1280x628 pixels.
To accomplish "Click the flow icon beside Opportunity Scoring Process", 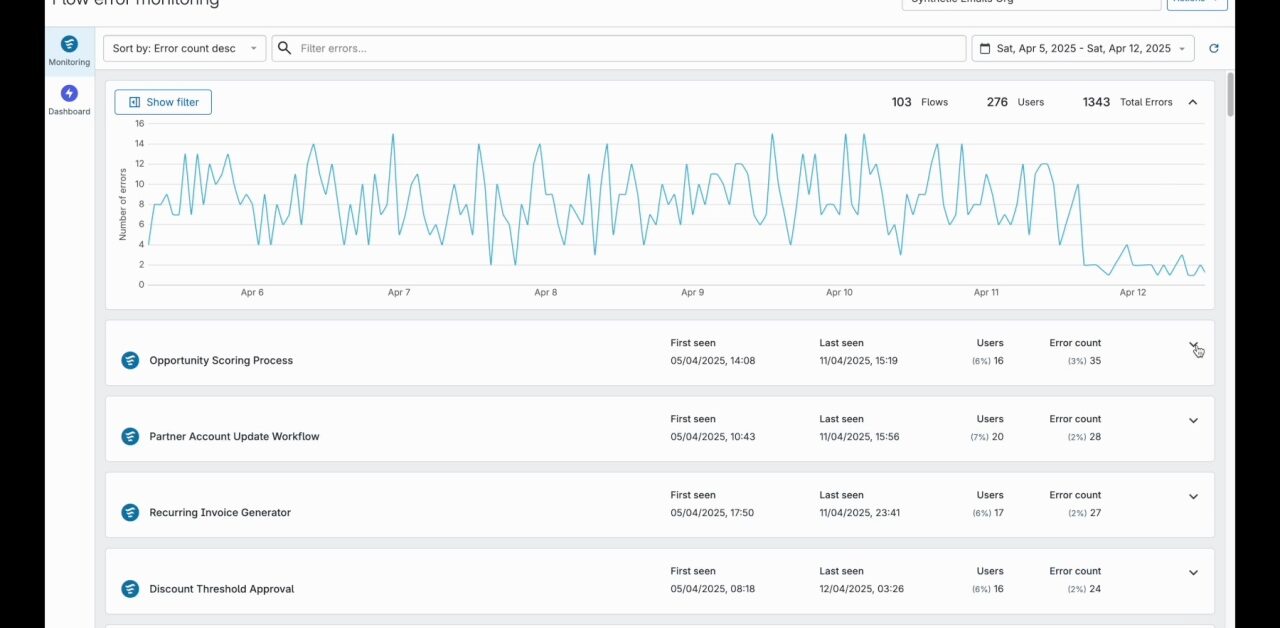I will (130, 360).
